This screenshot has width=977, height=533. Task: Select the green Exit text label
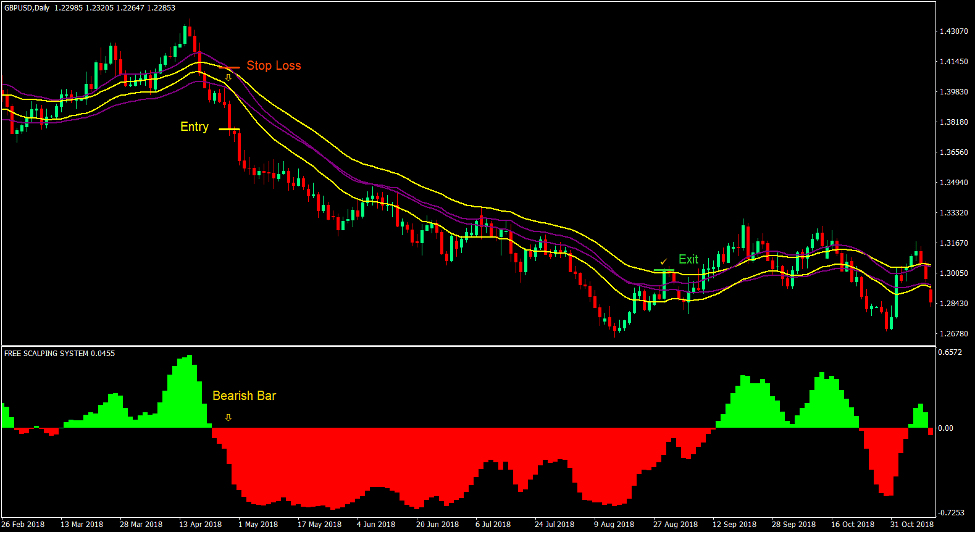coord(688,260)
